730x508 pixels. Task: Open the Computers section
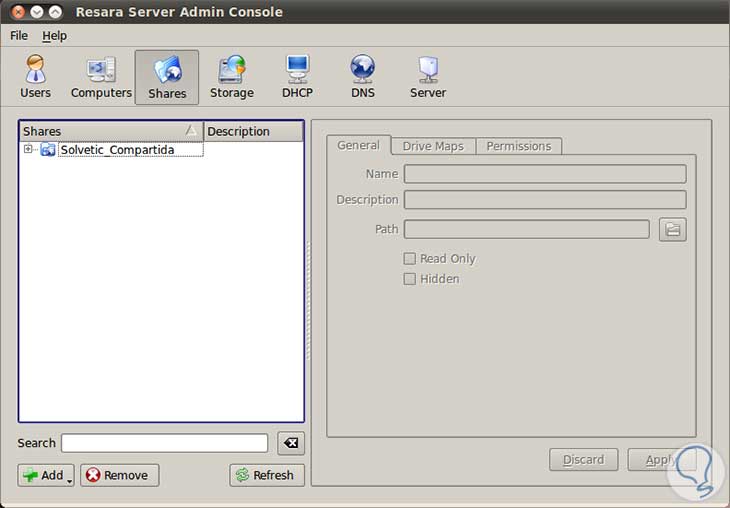pyautogui.click(x=101, y=77)
